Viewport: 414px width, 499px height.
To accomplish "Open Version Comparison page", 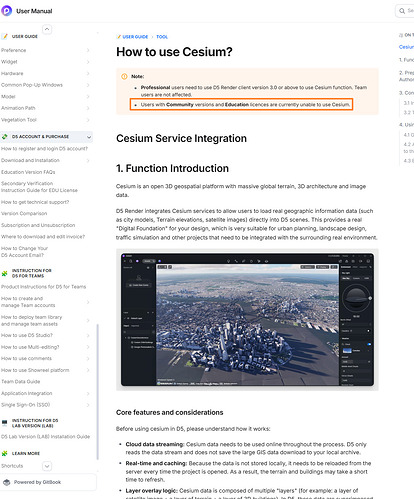I will coord(24,213).
